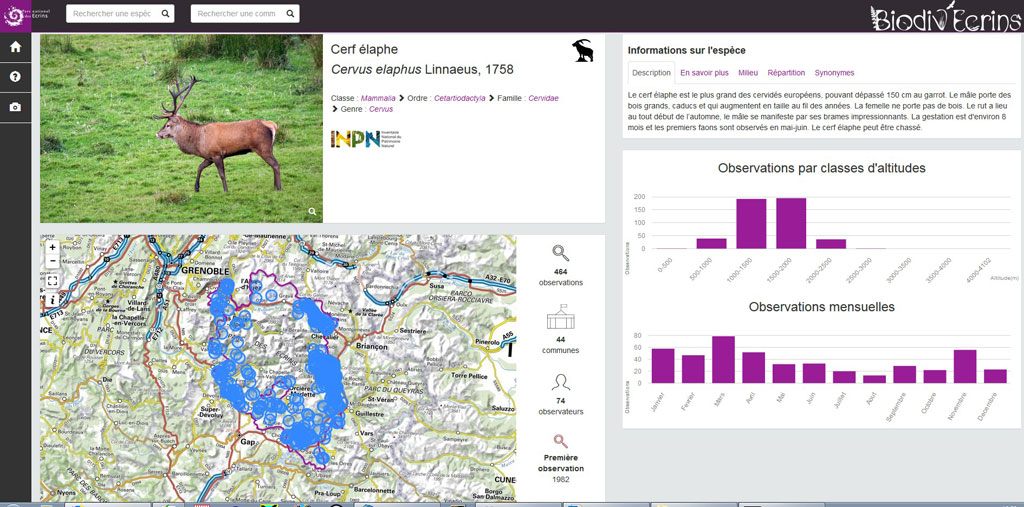1024x507 pixels.
Task: Click the 'Observations mensuelles' chart title
Action: (x=822, y=306)
